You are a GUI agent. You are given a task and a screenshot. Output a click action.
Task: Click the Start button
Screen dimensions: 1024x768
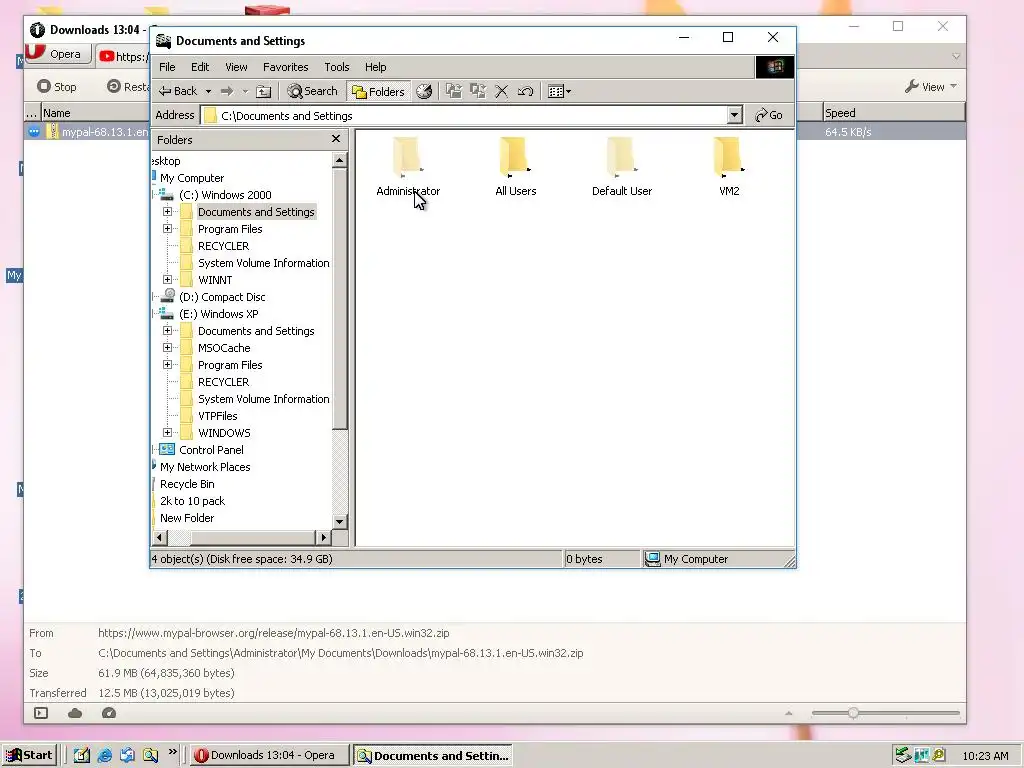29,756
